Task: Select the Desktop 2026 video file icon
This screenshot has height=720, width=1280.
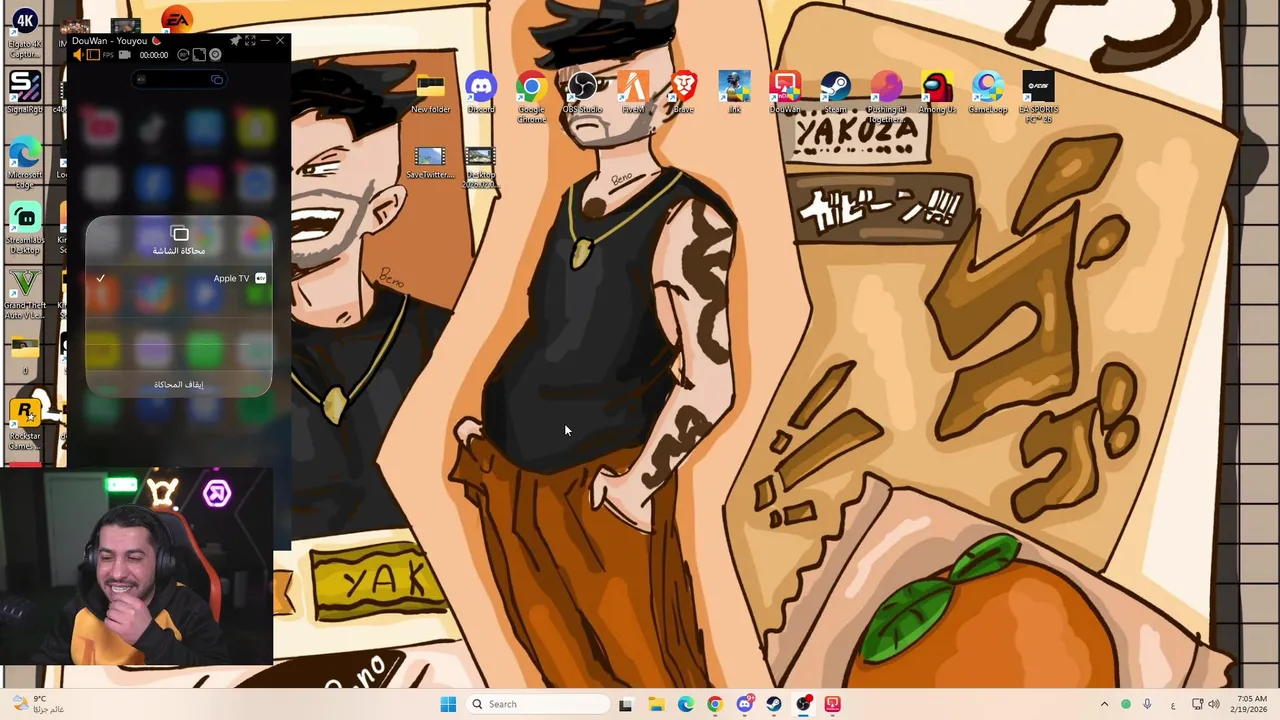Action: point(480,167)
